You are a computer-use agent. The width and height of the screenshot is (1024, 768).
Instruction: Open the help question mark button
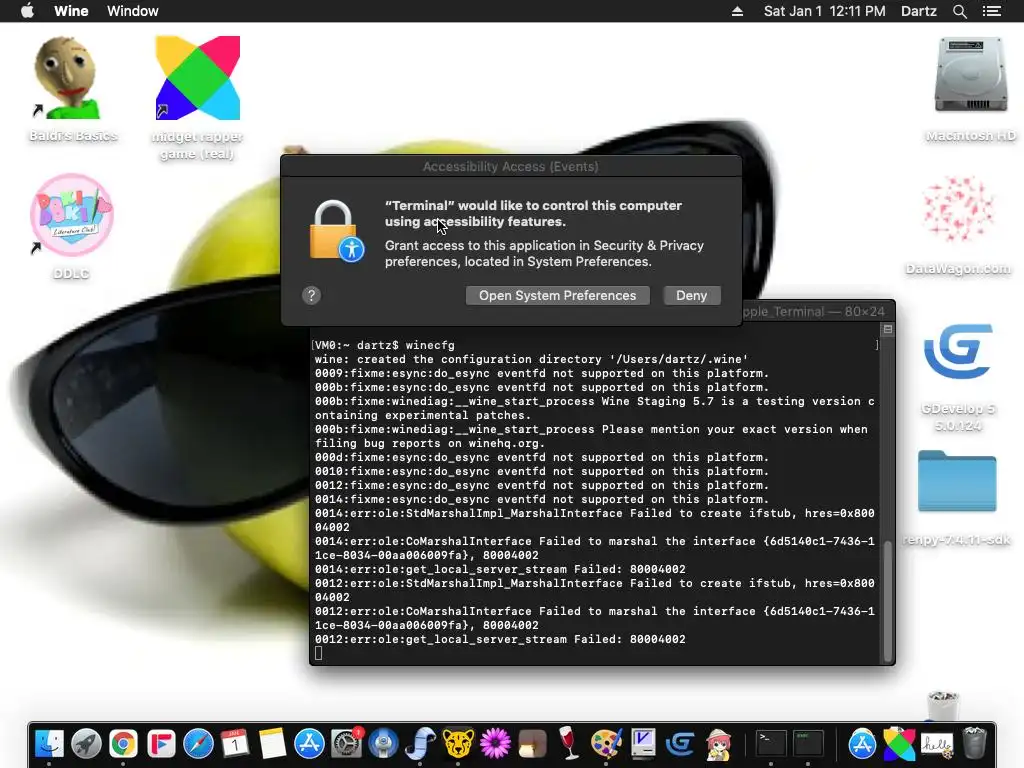click(312, 296)
